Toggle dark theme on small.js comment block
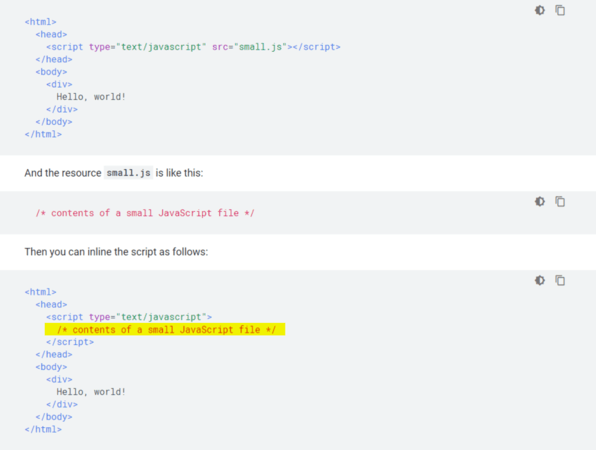 tap(540, 201)
